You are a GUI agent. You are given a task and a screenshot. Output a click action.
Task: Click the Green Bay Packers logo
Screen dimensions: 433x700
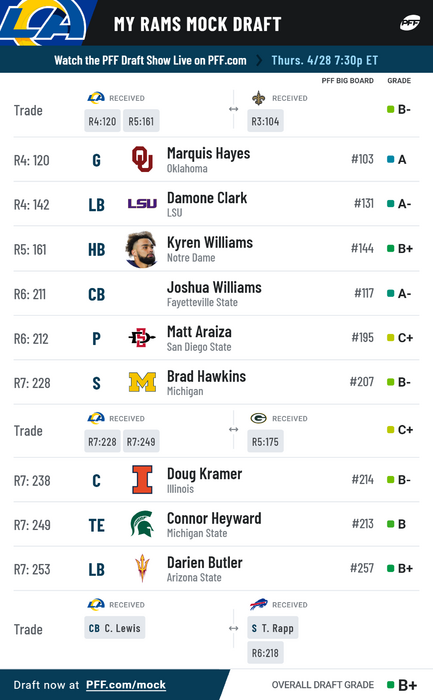coord(258,418)
